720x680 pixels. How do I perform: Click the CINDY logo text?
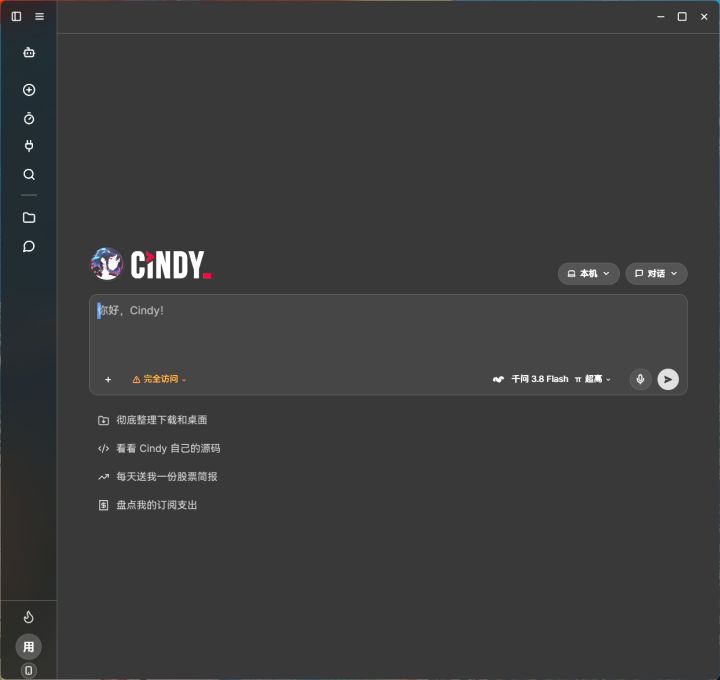[x=171, y=264]
